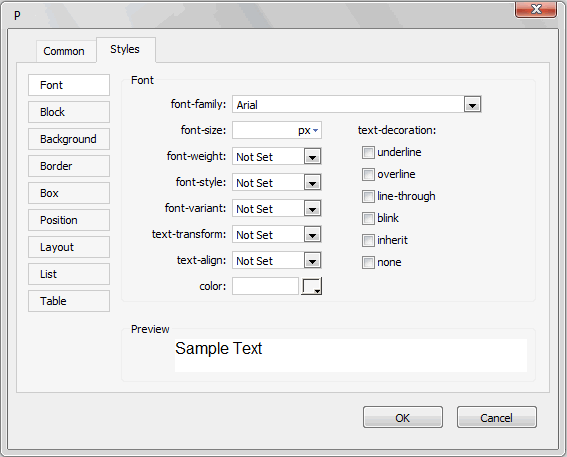Open the color picker swatch button

point(311,286)
